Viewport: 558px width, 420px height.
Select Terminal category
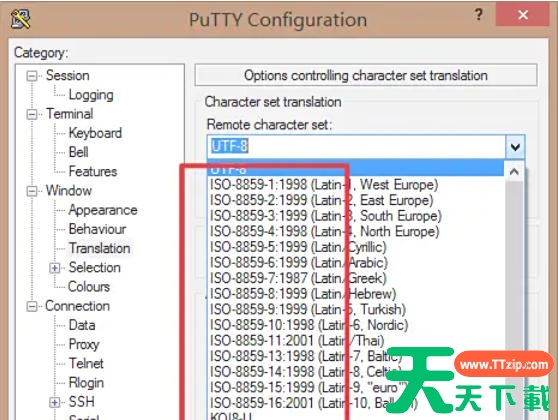(x=70, y=114)
